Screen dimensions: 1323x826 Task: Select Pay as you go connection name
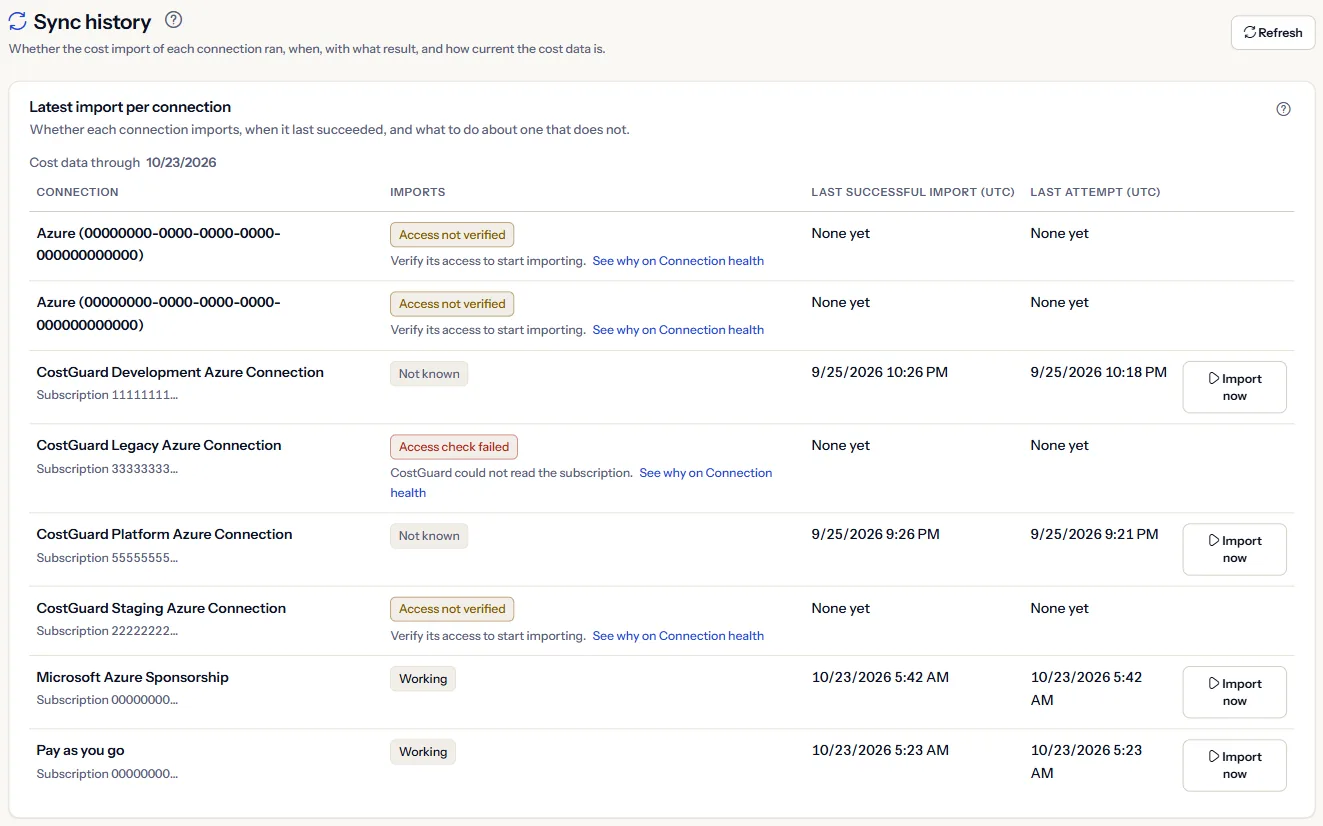pyautogui.click(x=81, y=750)
